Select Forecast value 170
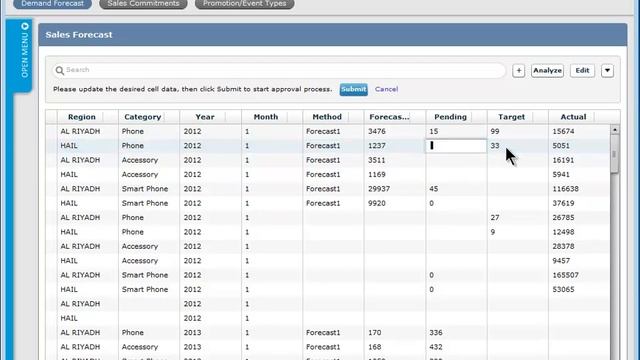This screenshot has width=640, height=360. point(374,333)
